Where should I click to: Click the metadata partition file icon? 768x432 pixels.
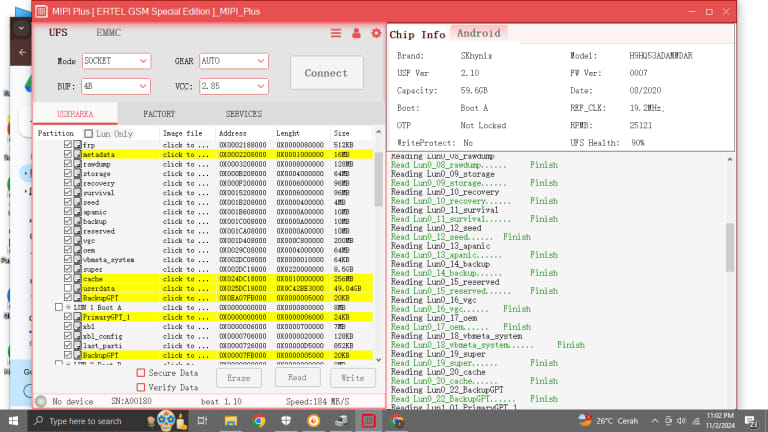(77, 154)
